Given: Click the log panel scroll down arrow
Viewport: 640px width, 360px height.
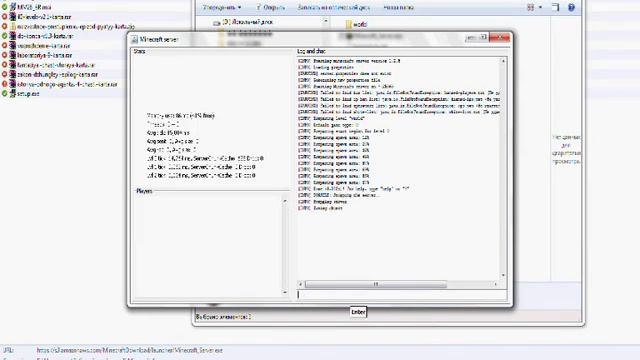Looking at the screenshot, I should point(503,276).
